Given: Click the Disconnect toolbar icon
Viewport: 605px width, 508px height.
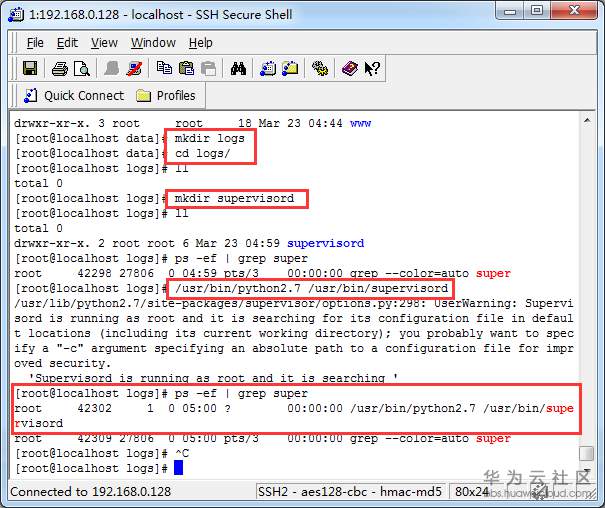Looking at the screenshot, I should coord(134,68).
